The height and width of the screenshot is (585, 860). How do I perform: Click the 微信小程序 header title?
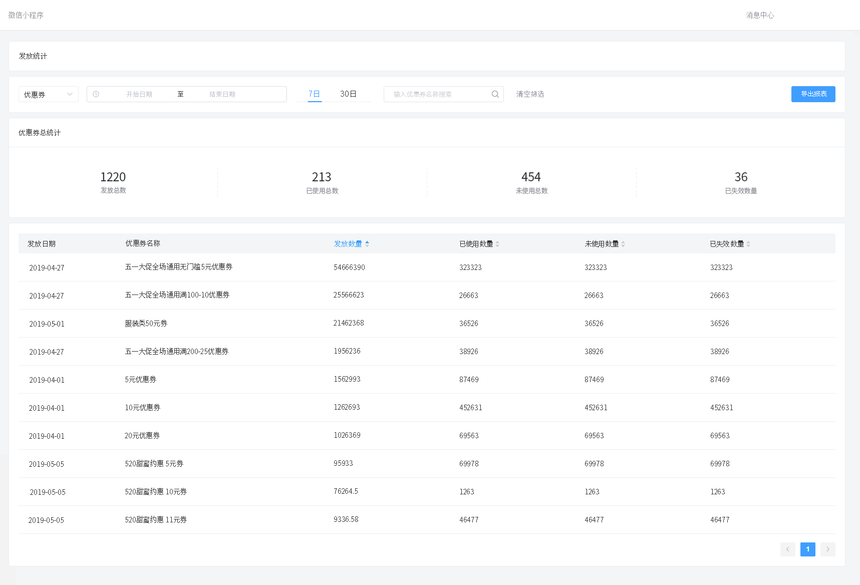coord(26,15)
